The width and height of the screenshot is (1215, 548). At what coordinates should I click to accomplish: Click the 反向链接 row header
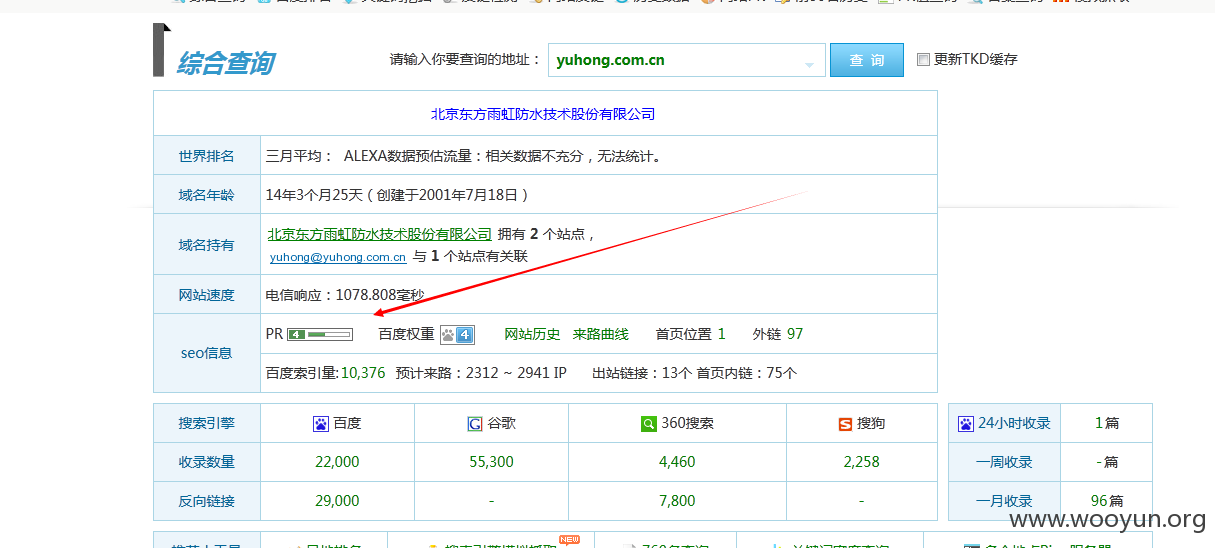coord(207,501)
